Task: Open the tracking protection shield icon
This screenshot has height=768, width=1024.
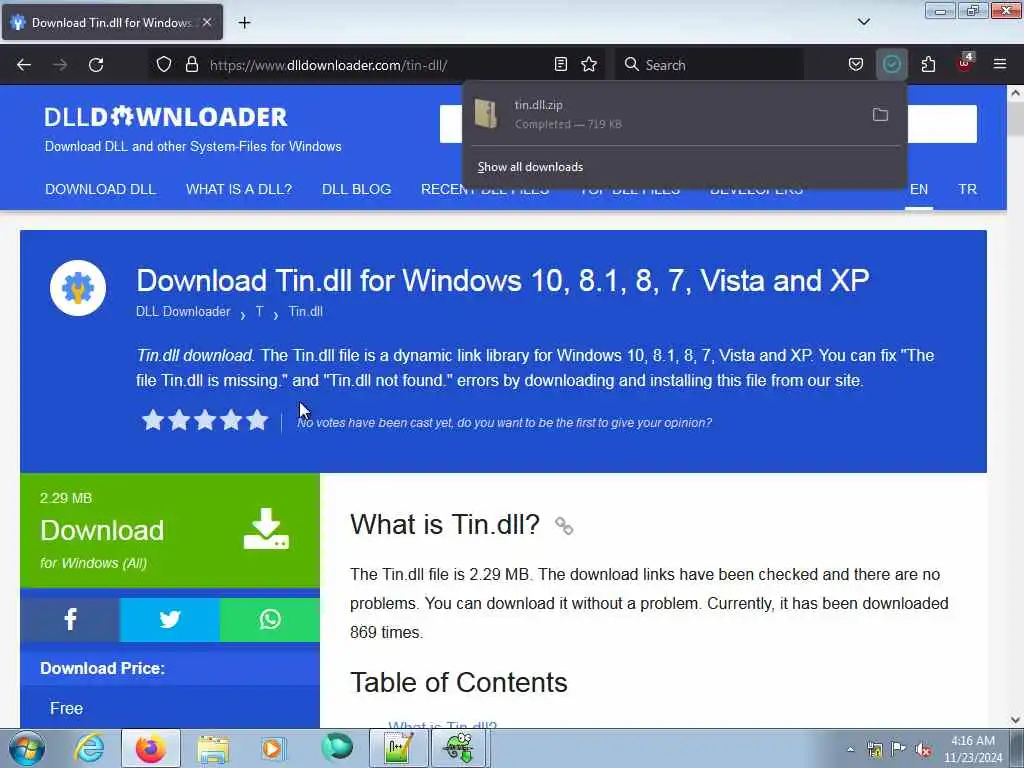Action: coord(164,65)
